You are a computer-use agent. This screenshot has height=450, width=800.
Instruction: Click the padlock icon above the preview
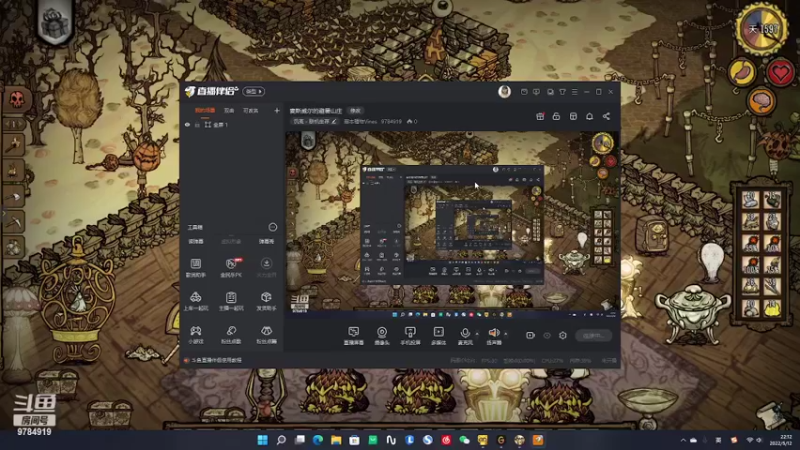point(556,116)
